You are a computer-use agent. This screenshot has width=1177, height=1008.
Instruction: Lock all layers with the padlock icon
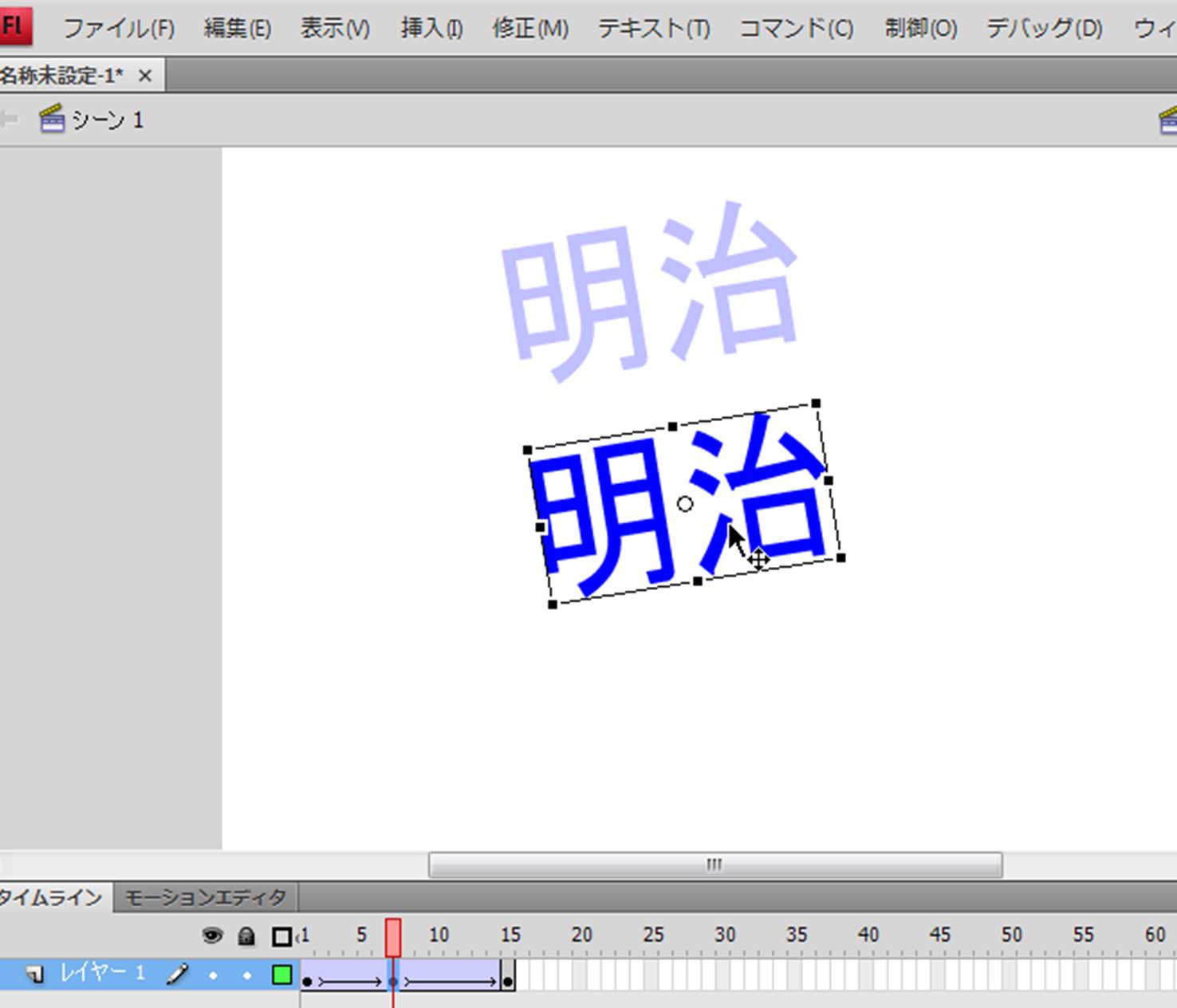pyautogui.click(x=246, y=936)
